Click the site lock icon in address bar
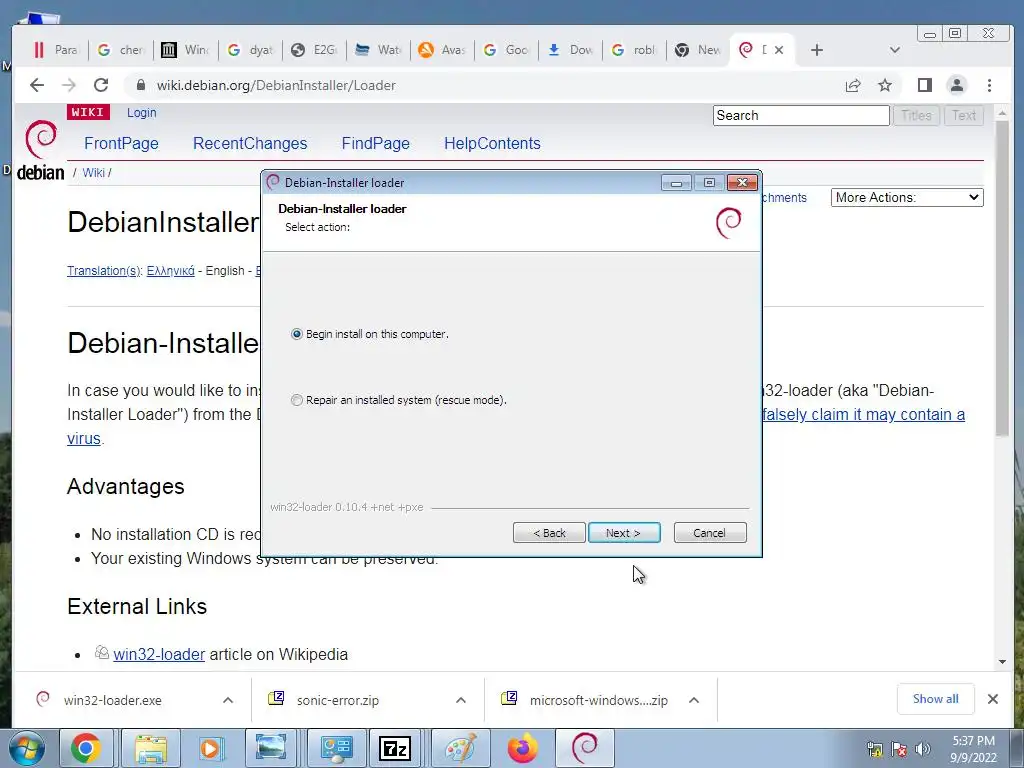 pos(140,85)
